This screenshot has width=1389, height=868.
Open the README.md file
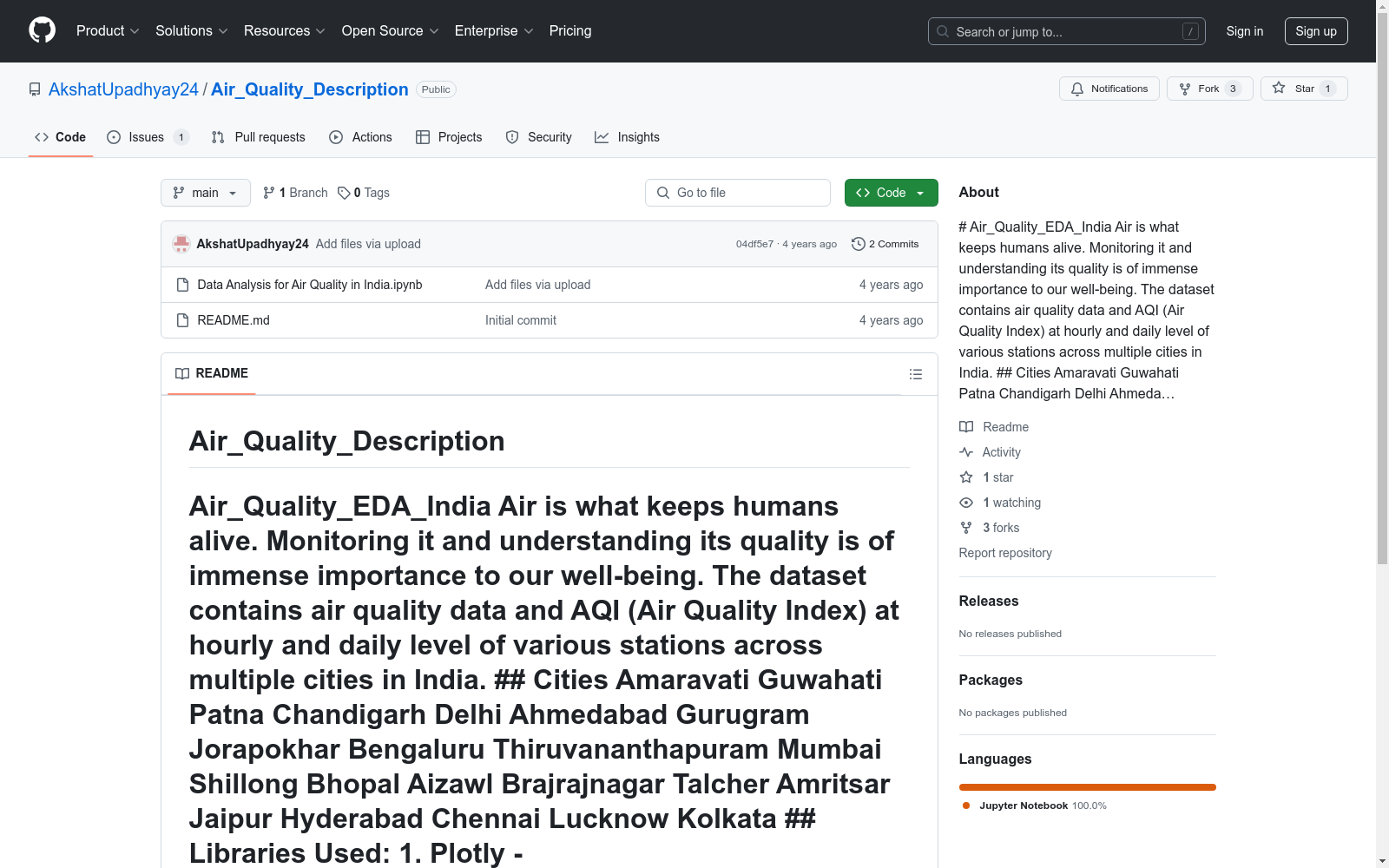tap(234, 320)
